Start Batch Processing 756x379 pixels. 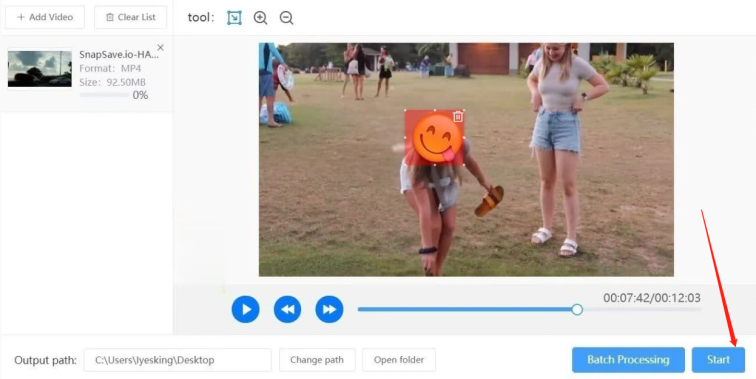click(628, 360)
